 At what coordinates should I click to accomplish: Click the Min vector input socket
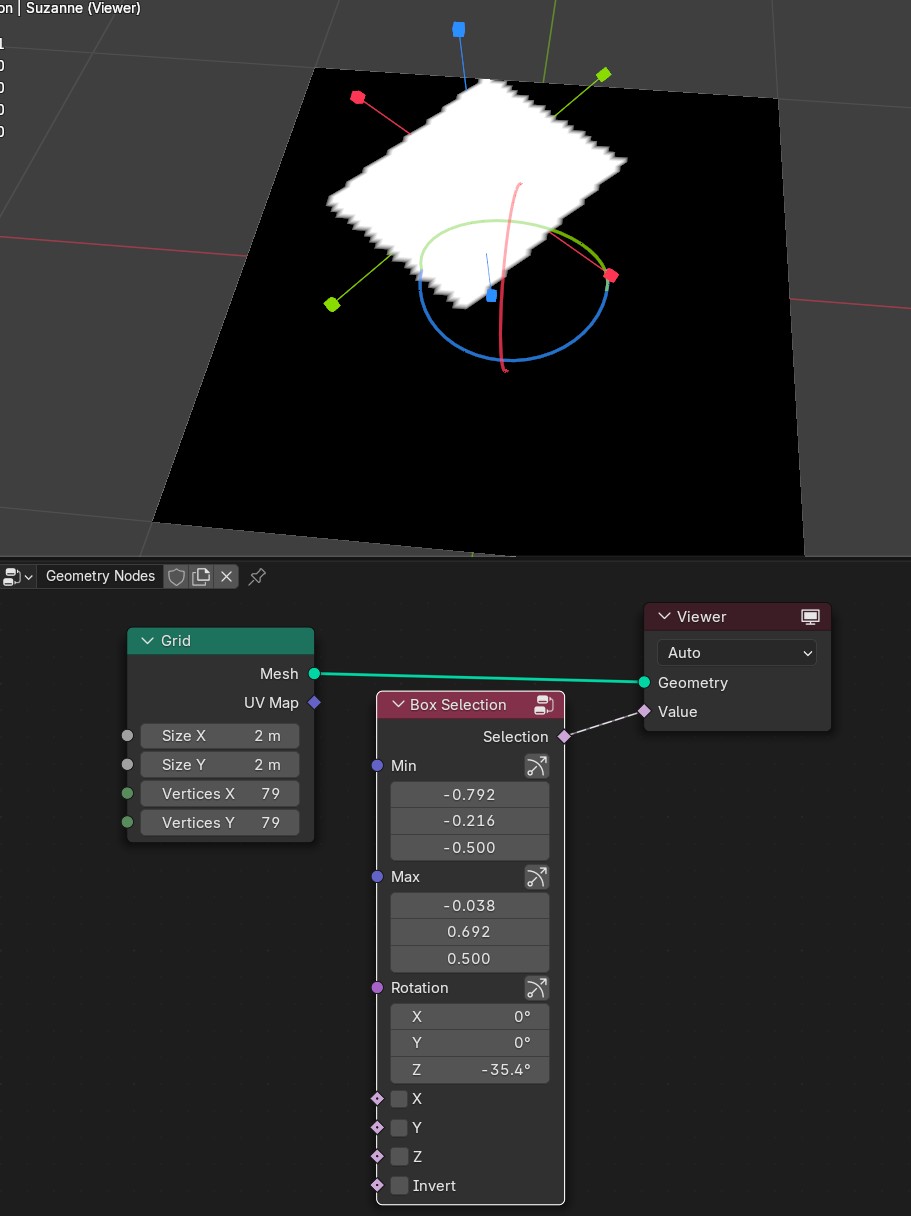377,766
